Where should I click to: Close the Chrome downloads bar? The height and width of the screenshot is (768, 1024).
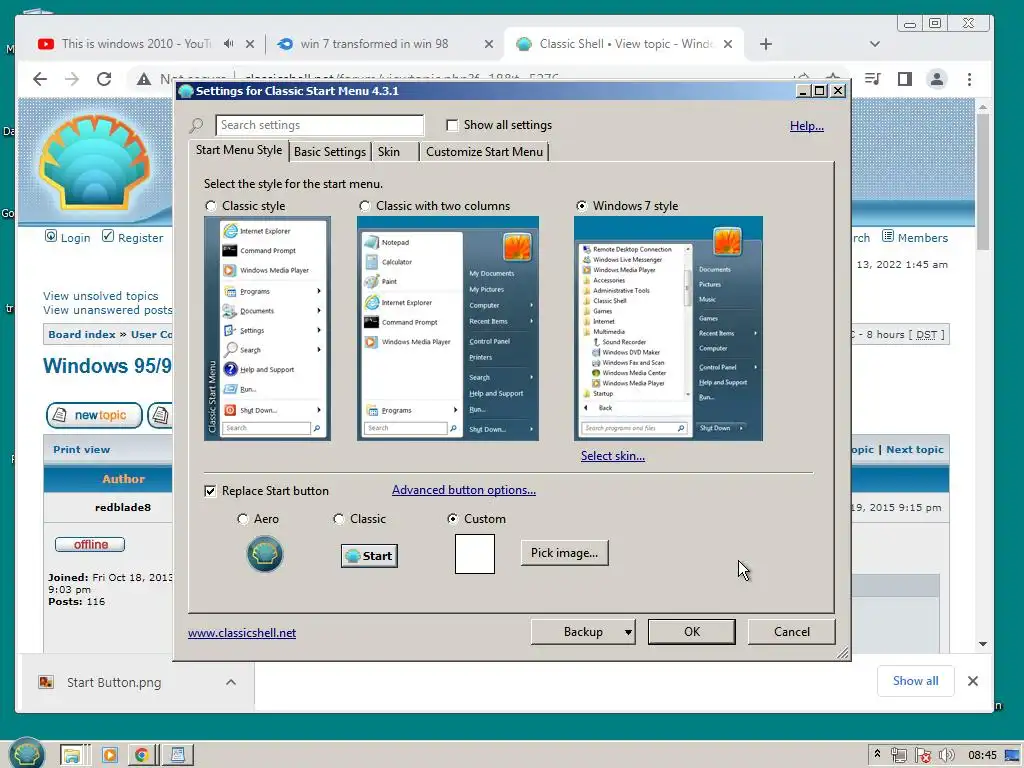972,680
